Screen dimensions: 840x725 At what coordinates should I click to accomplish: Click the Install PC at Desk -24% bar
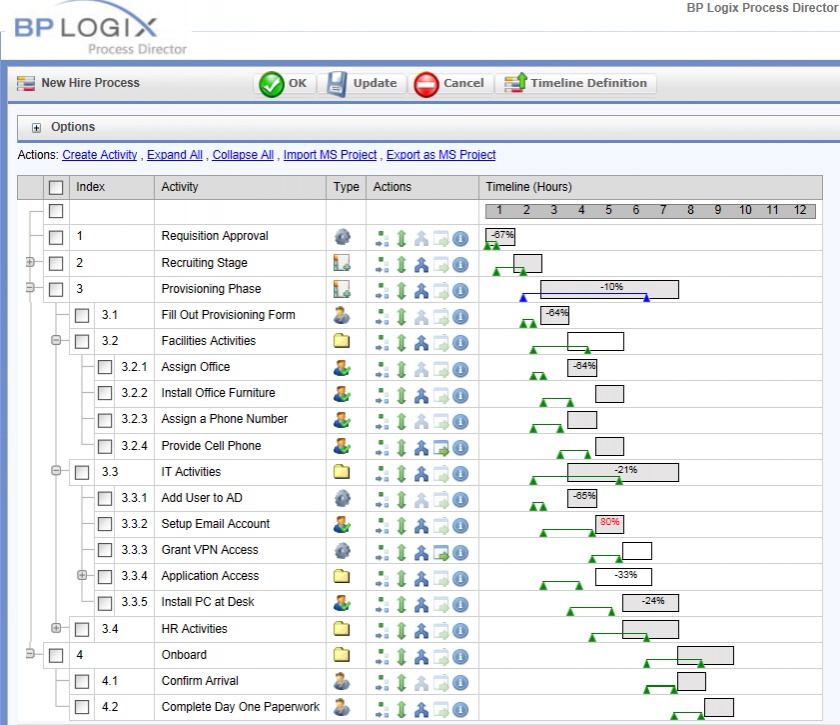[x=650, y=603]
